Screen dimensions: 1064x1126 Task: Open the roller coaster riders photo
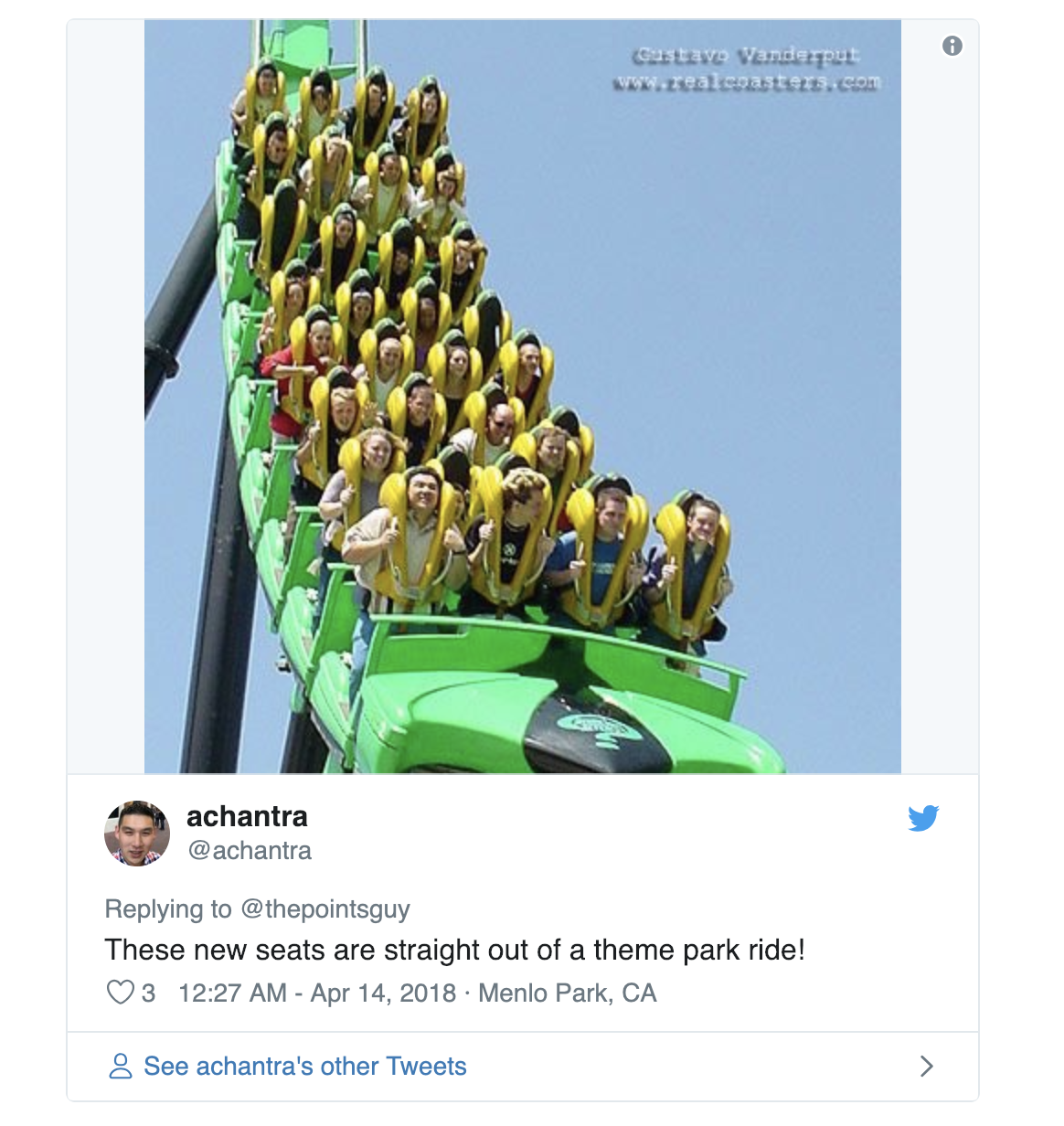(523, 397)
